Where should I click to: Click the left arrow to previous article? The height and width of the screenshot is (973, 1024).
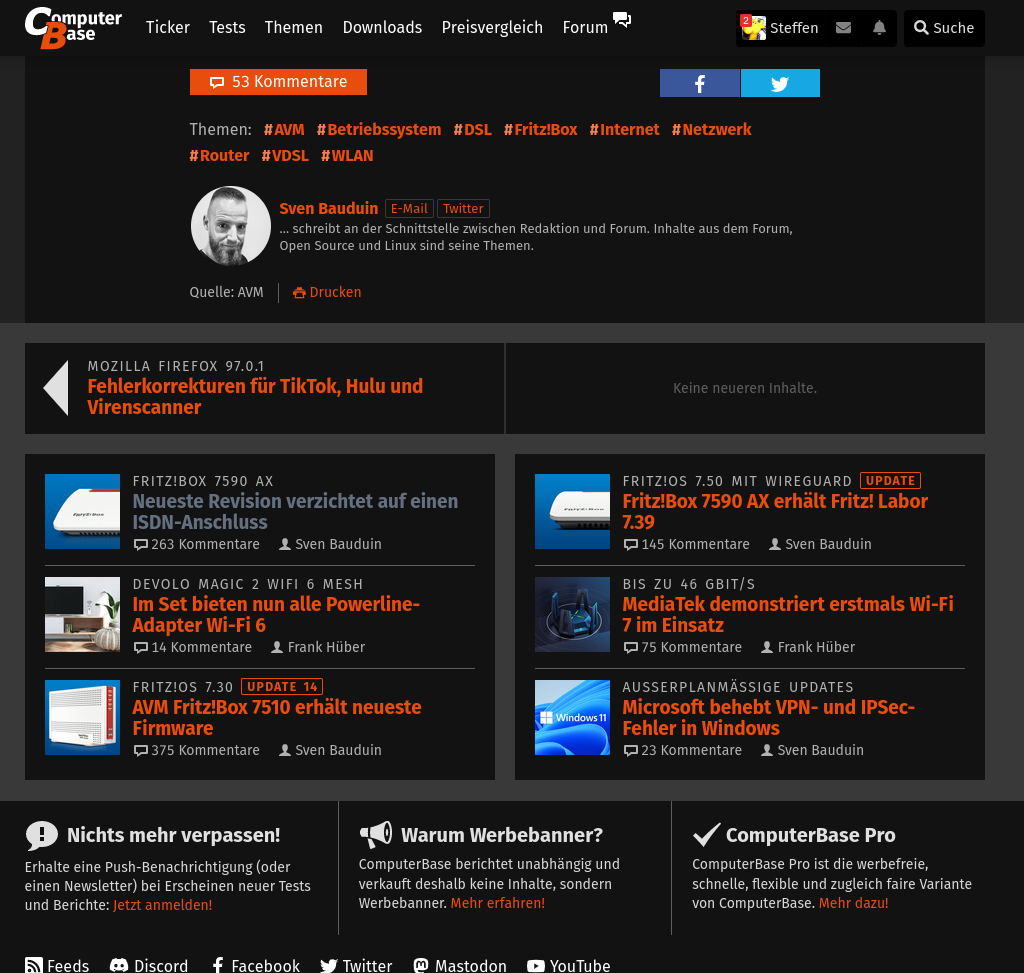tap(56, 388)
